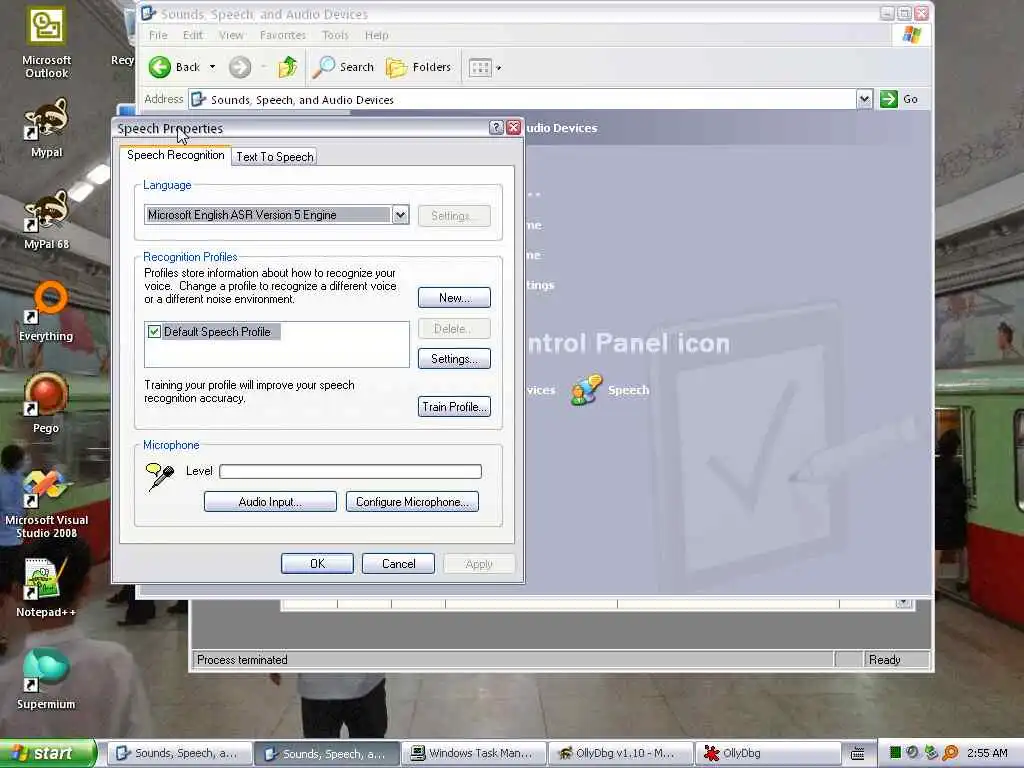Click the Audio Input... button
1024x768 pixels.
point(270,502)
